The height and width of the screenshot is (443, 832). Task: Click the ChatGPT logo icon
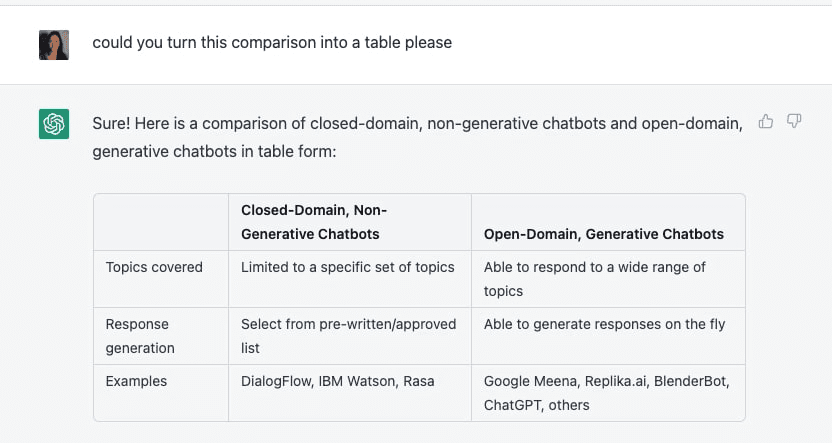[54, 124]
